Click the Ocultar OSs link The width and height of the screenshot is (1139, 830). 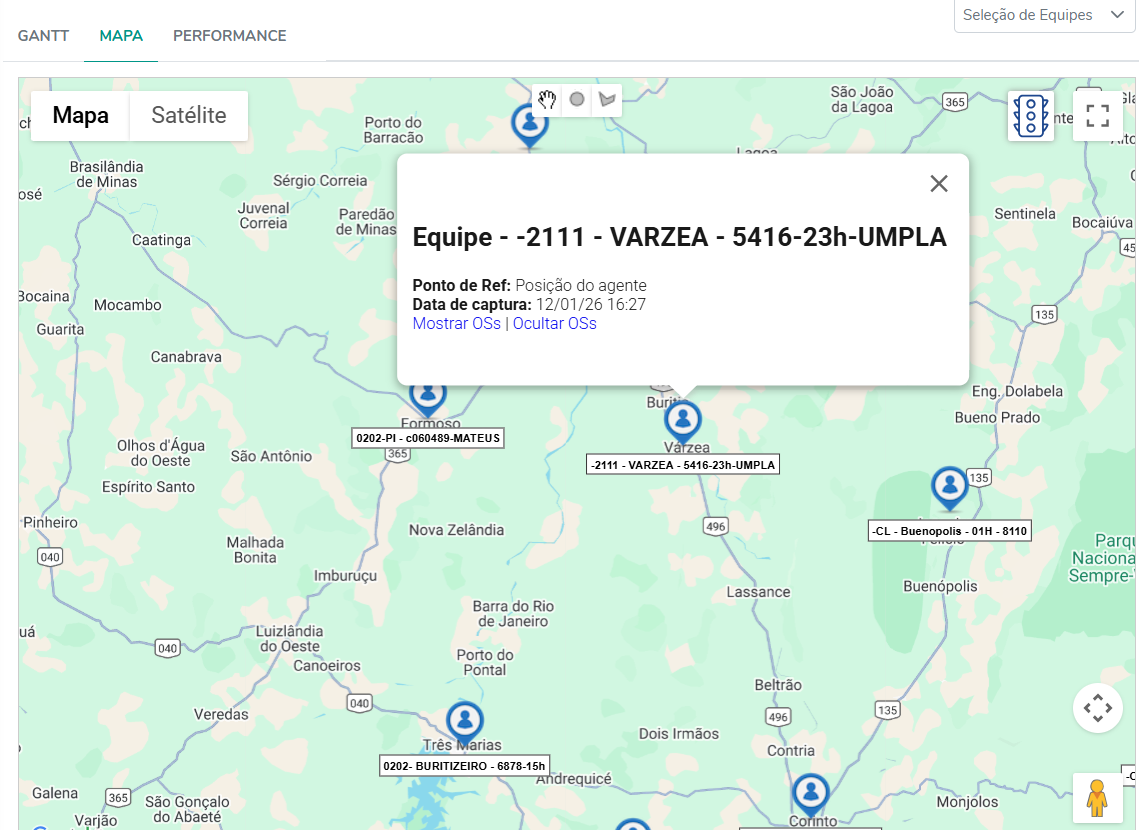tap(554, 324)
